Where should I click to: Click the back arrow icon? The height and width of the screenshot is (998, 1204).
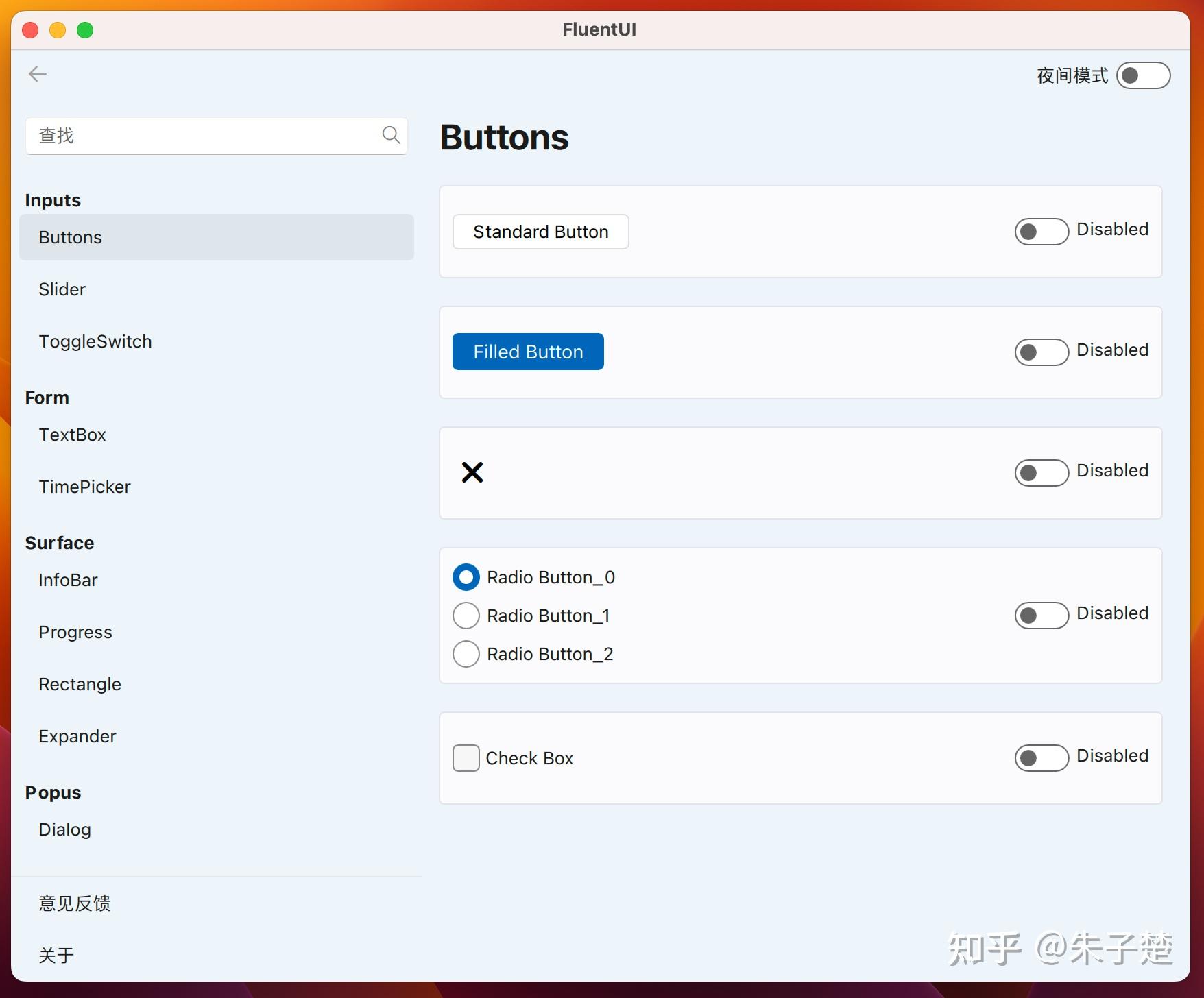tap(38, 74)
